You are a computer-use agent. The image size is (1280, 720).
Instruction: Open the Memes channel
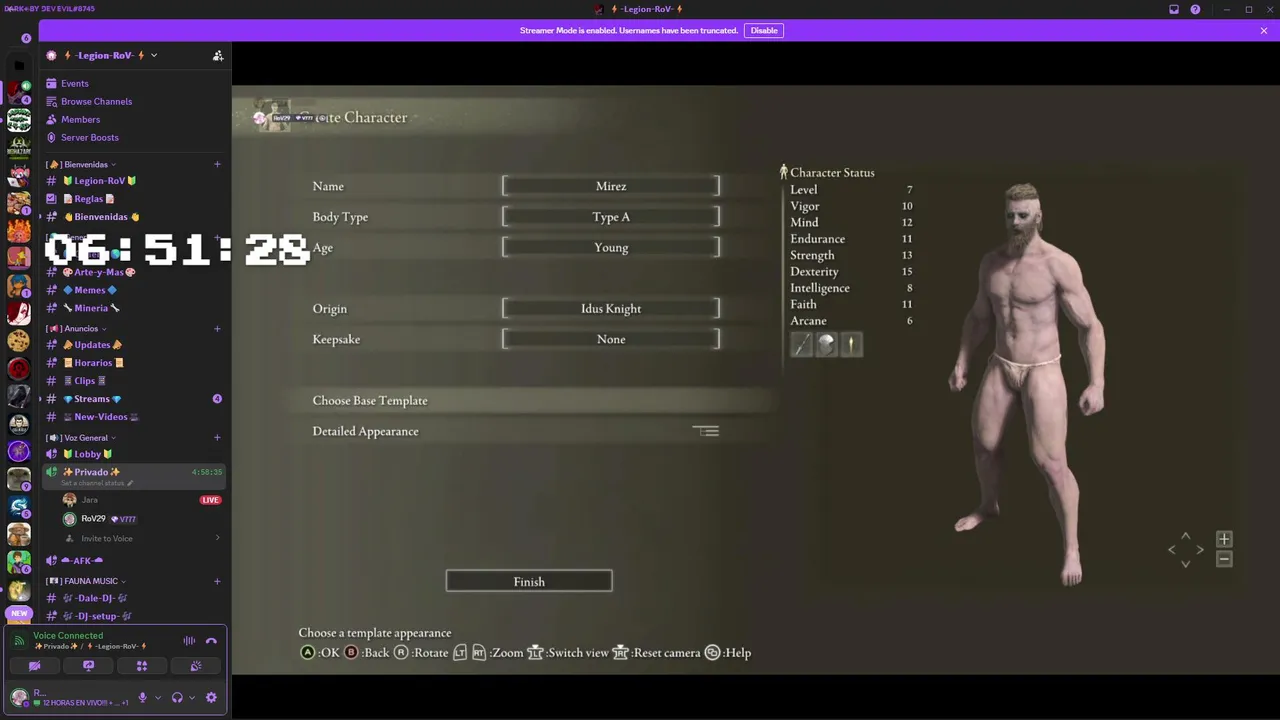pyautogui.click(x=90, y=290)
